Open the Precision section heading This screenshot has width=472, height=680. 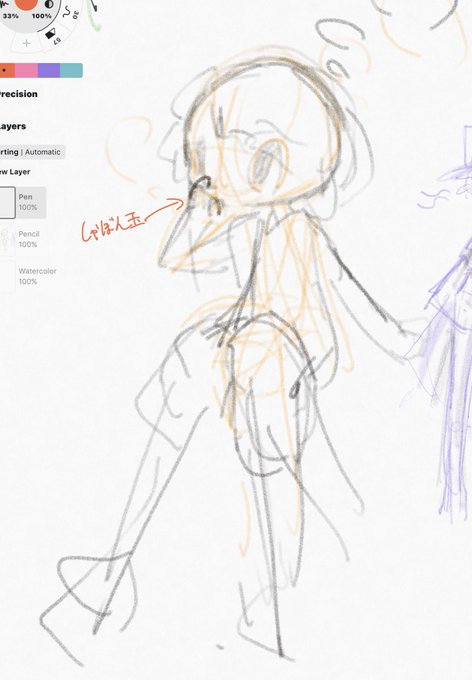18,94
